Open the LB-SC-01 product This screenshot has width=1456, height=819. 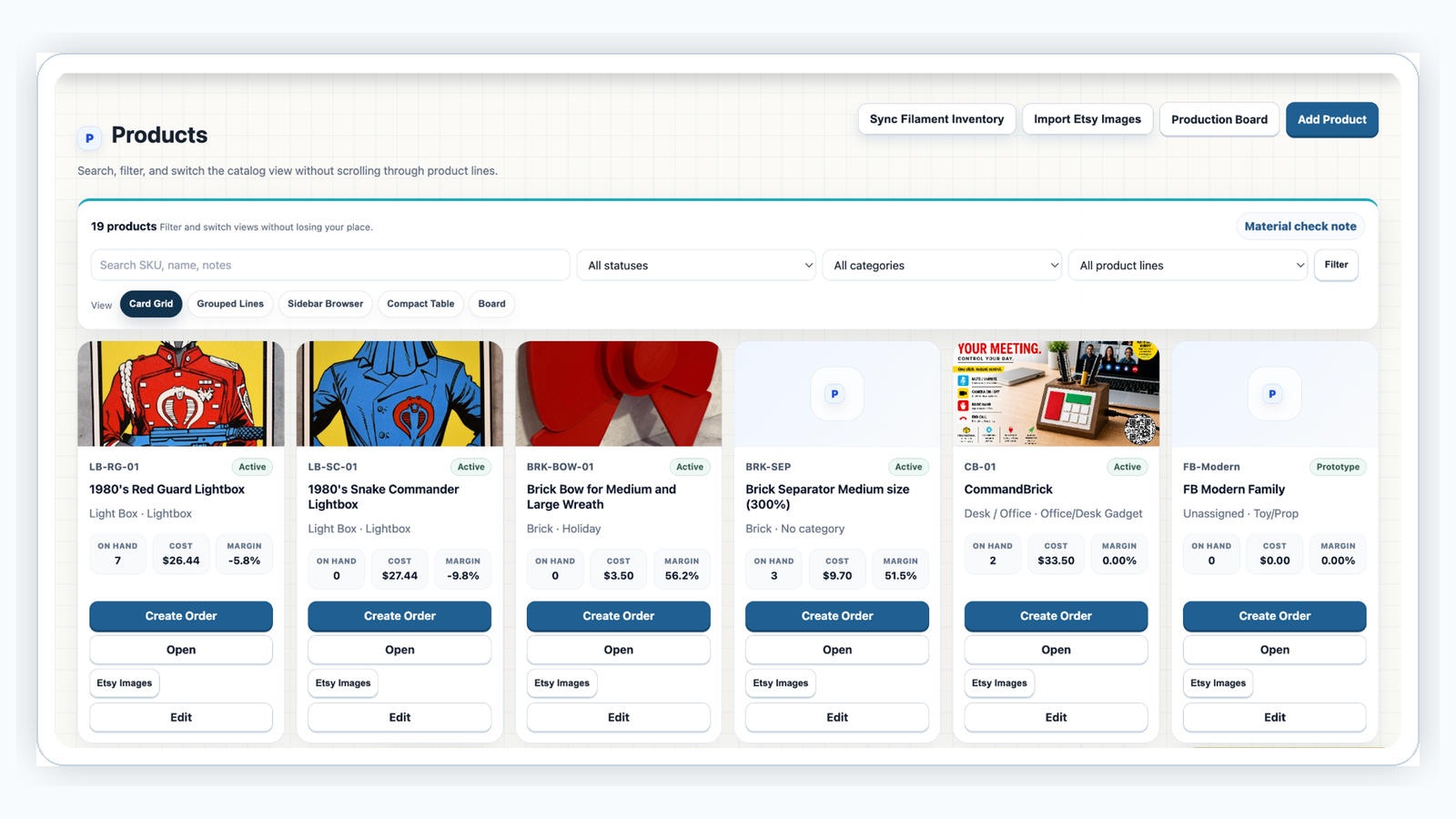399,650
